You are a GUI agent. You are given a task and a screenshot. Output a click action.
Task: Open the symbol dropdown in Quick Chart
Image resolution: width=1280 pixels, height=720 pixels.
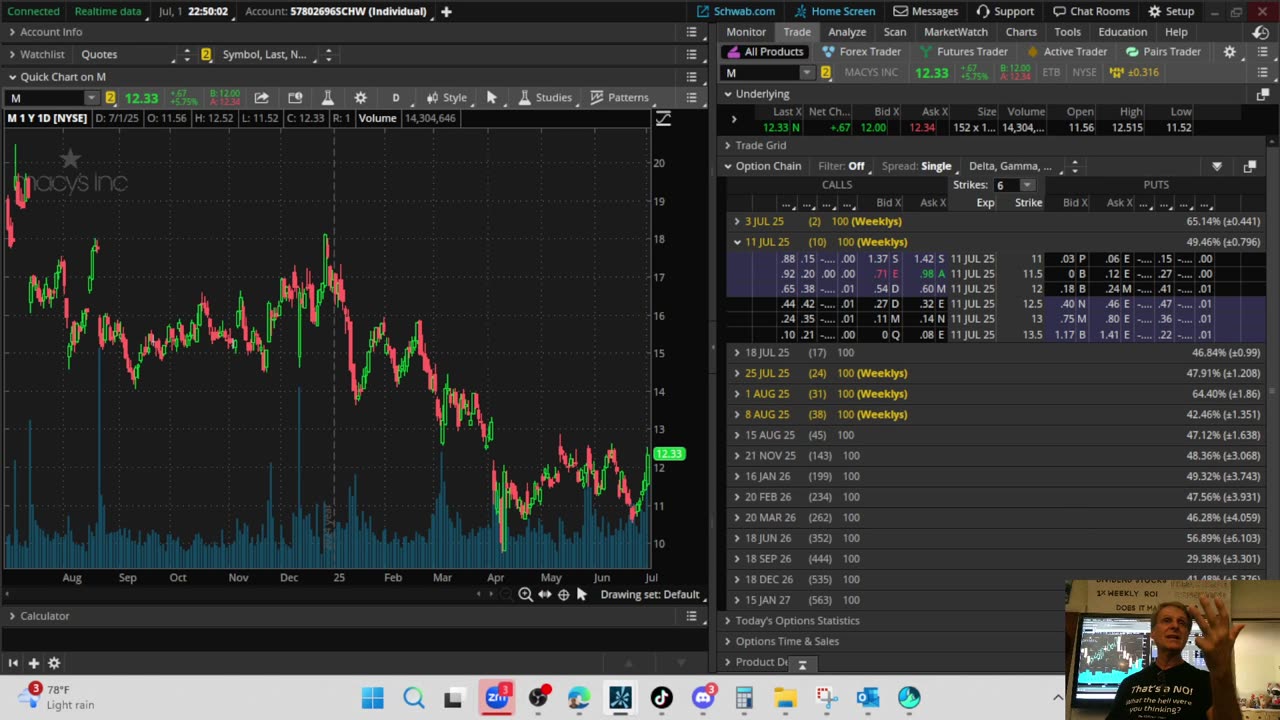coord(91,97)
